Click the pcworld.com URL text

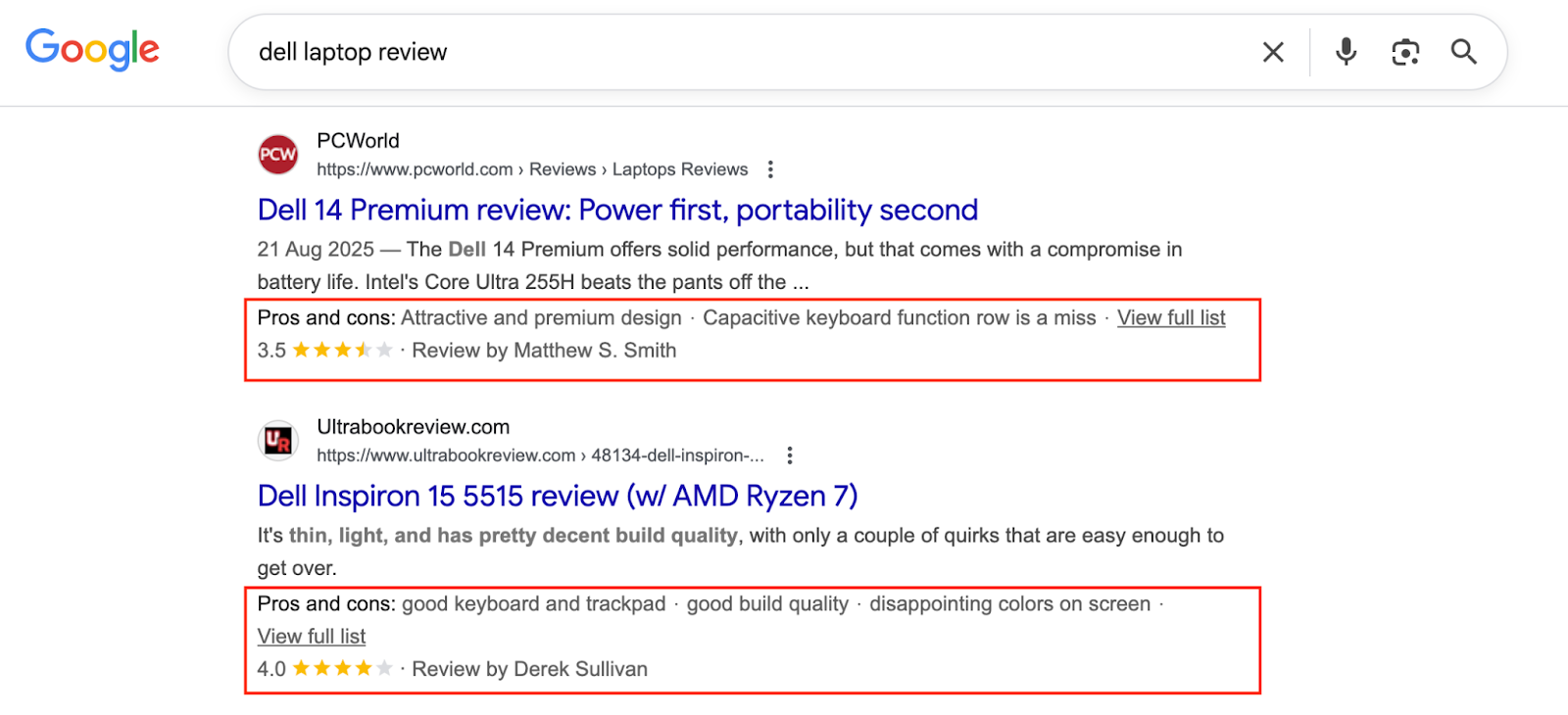(415, 168)
